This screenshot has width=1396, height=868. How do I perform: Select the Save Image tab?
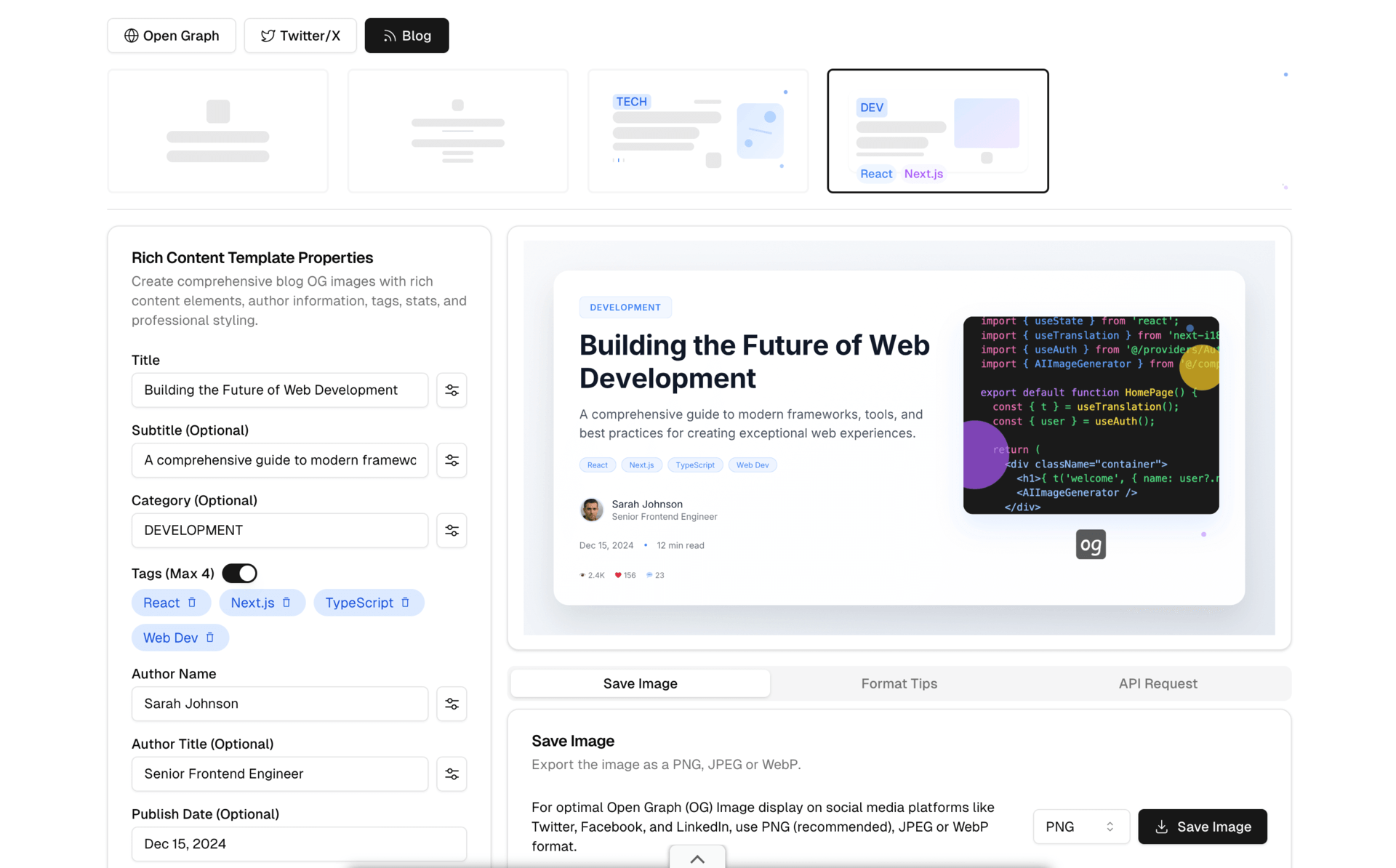[641, 683]
